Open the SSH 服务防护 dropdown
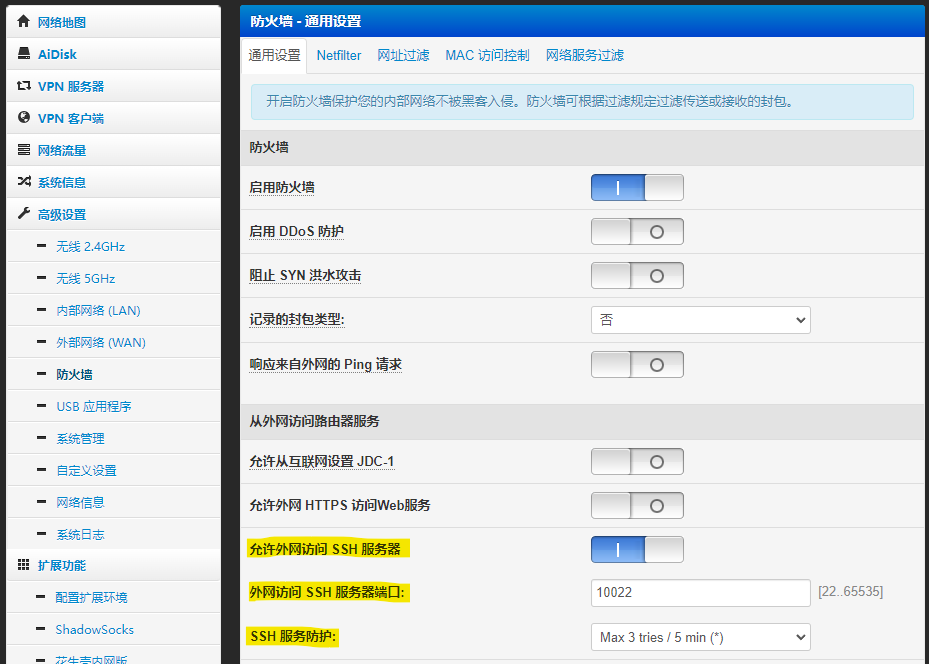The width and height of the screenshot is (929, 664). pyautogui.click(x=700, y=637)
